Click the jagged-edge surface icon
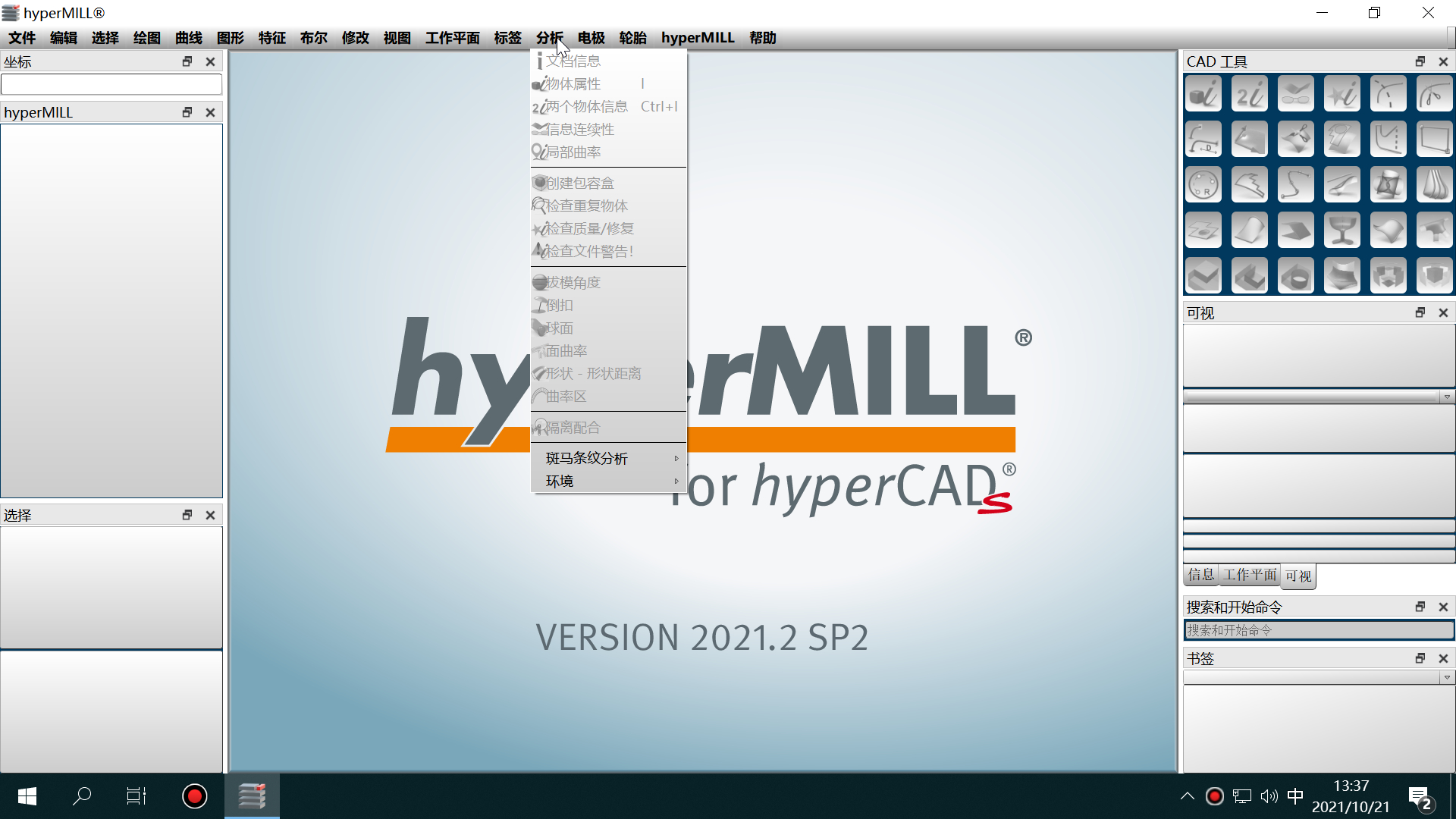The height and width of the screenshot is (819, 1456). [x=1250, y=185]
